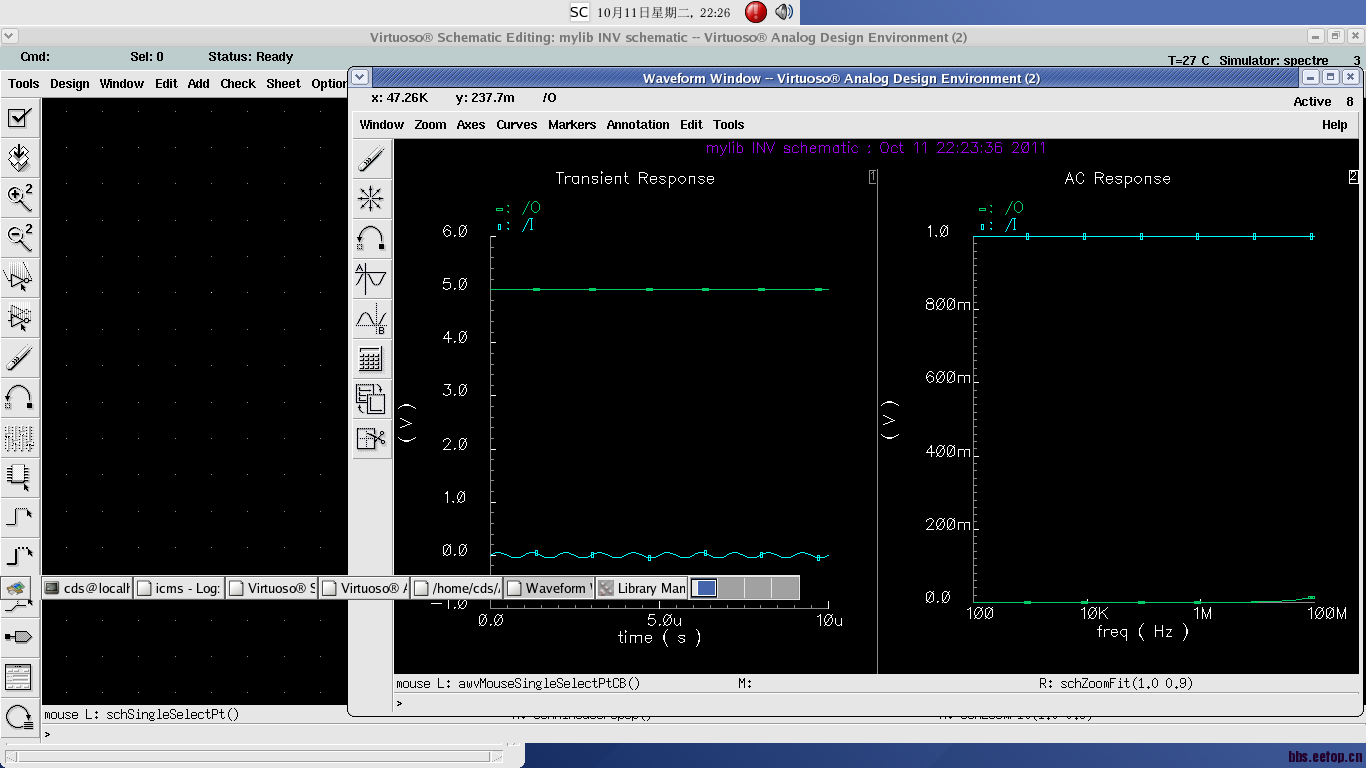The height and width of the screenshot is (768, 1366).
Task: Open the Waveform Window system menu arrow
Action: (360, 77)
